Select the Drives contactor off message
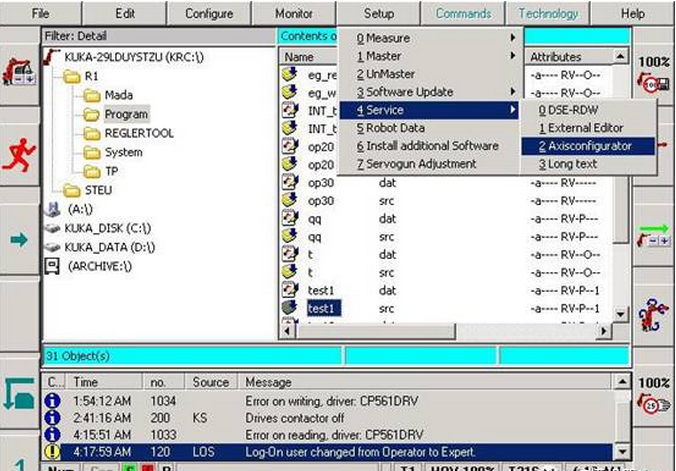 coord(328,418)
